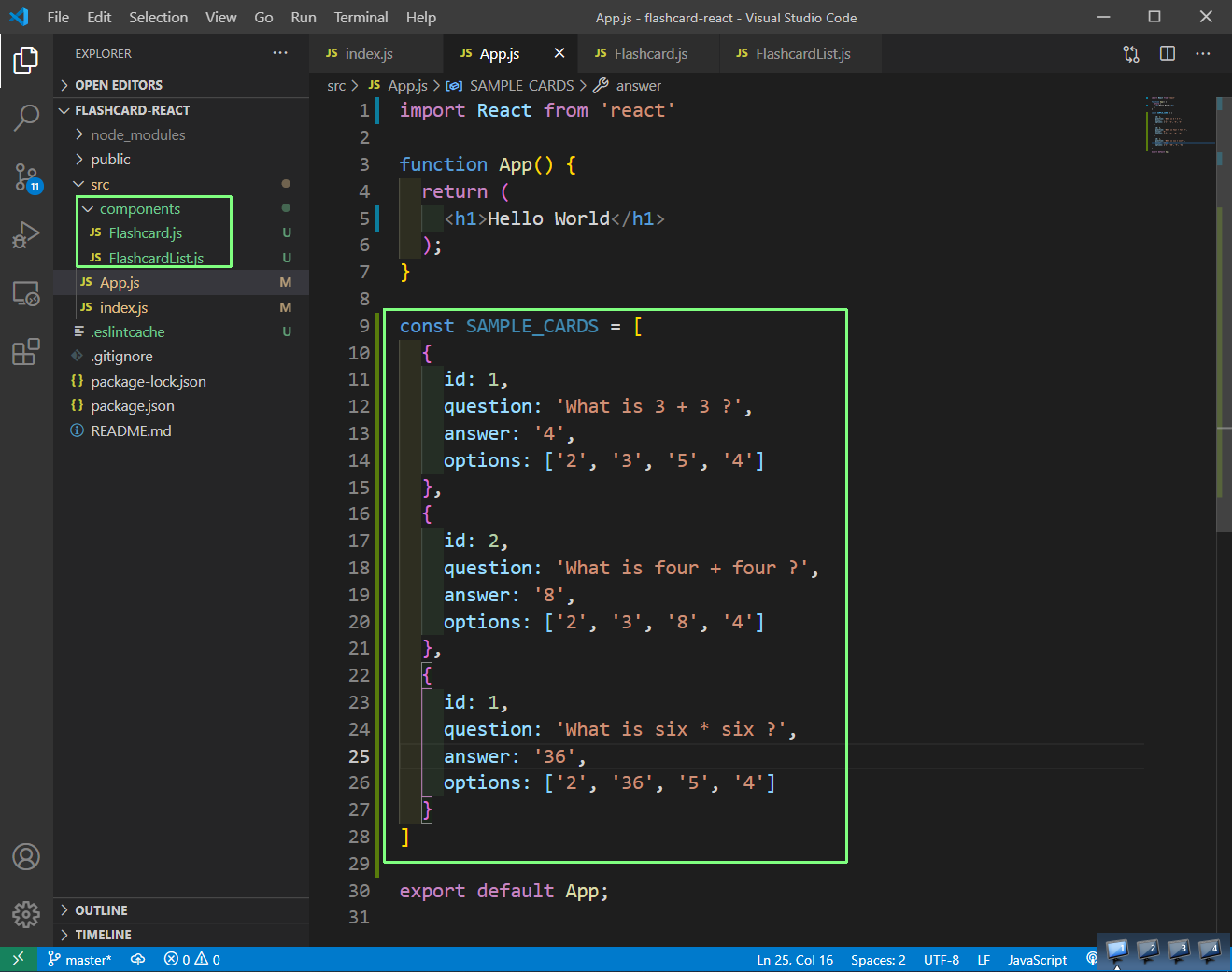Open the Go menu
Image resolution: width=1232 pixels, height=972 pixels.
pos(263,17)
